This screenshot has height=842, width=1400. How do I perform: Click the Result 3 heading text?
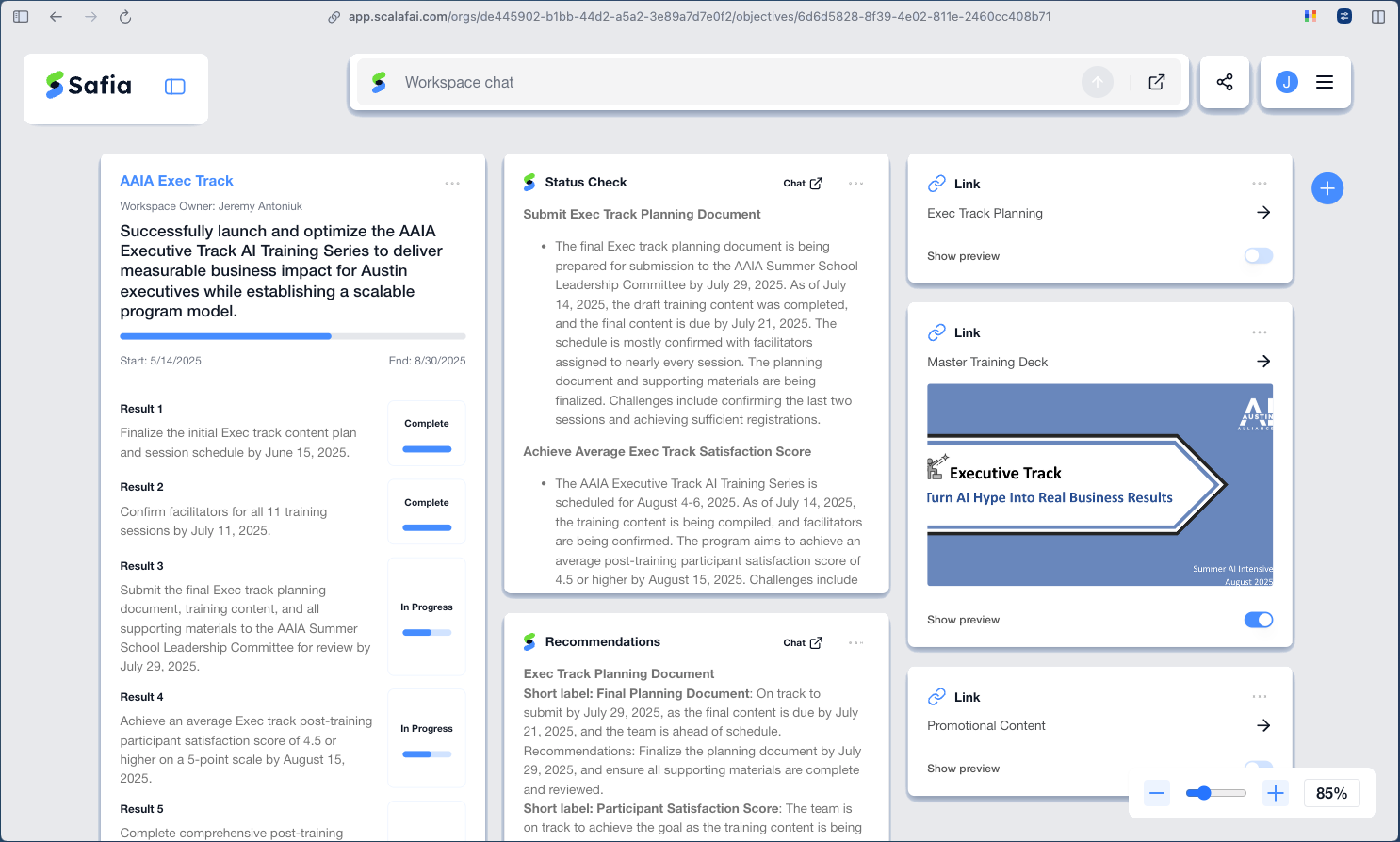click(x=142, y=566)
